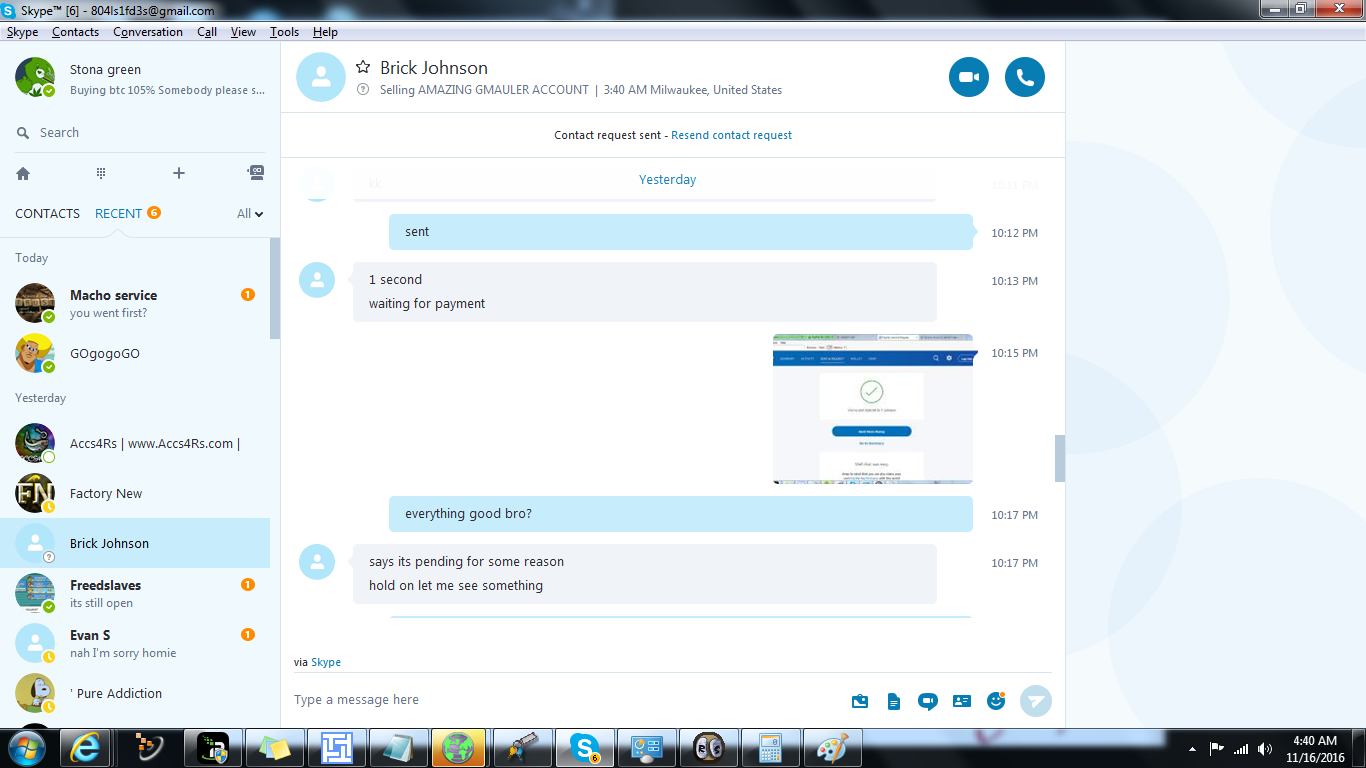Click the send file icon

pyautogui.click(x=894, y=701)
